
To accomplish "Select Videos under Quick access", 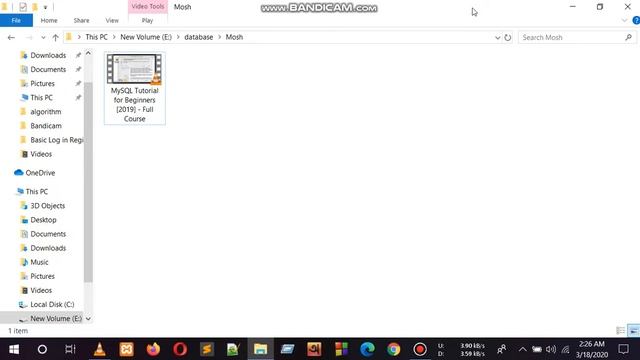I will point(41,154).
